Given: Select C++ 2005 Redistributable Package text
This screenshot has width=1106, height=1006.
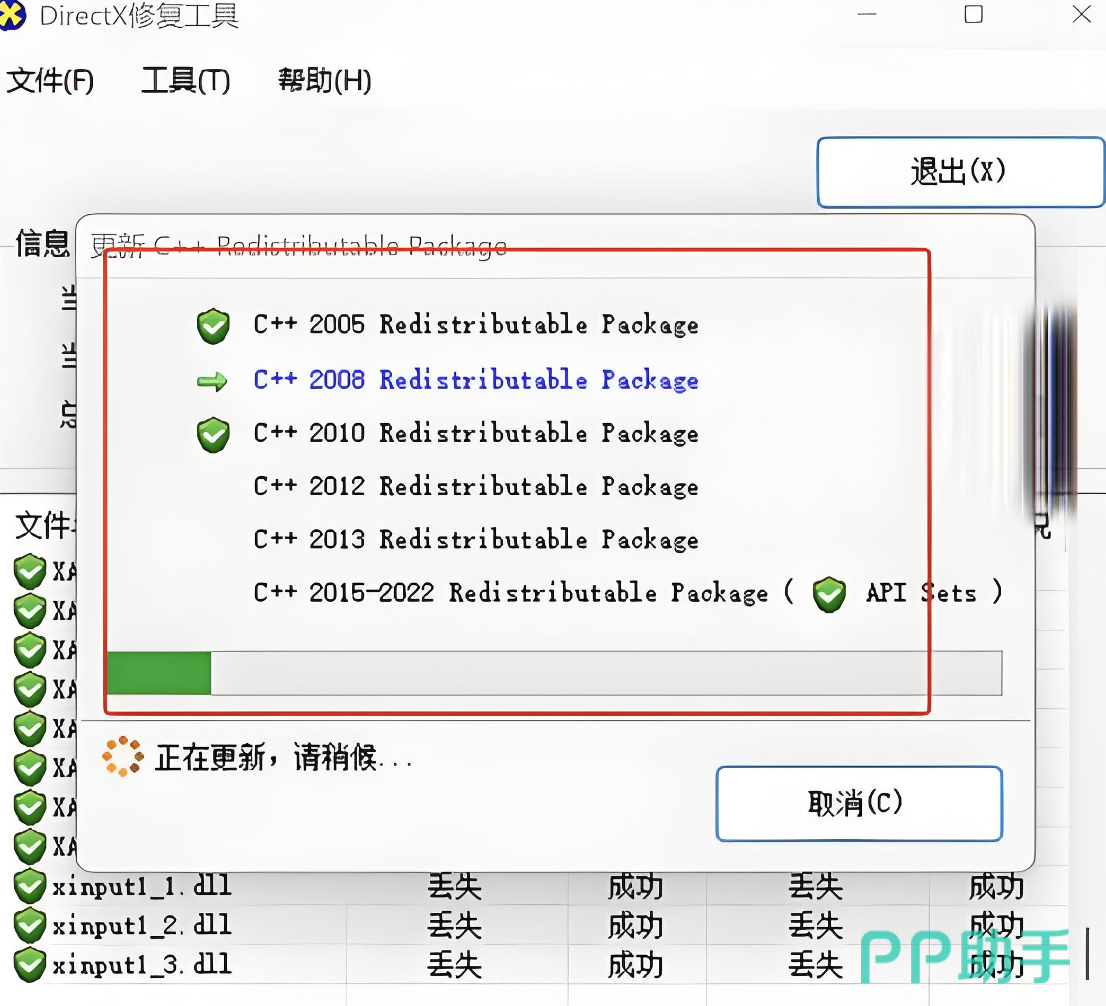Looking at the screenshot, I should (x=476, y=325).
